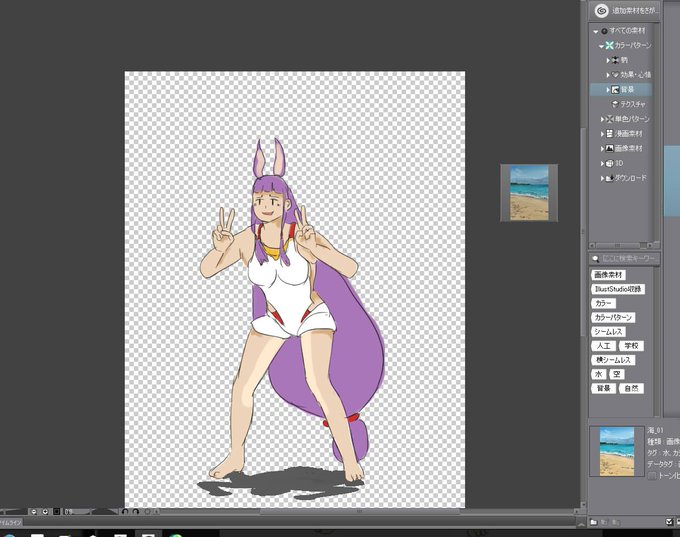
Task: Expand the selected 背景 folder arrow
Action: pyautogui.click(x=608, y=90)
